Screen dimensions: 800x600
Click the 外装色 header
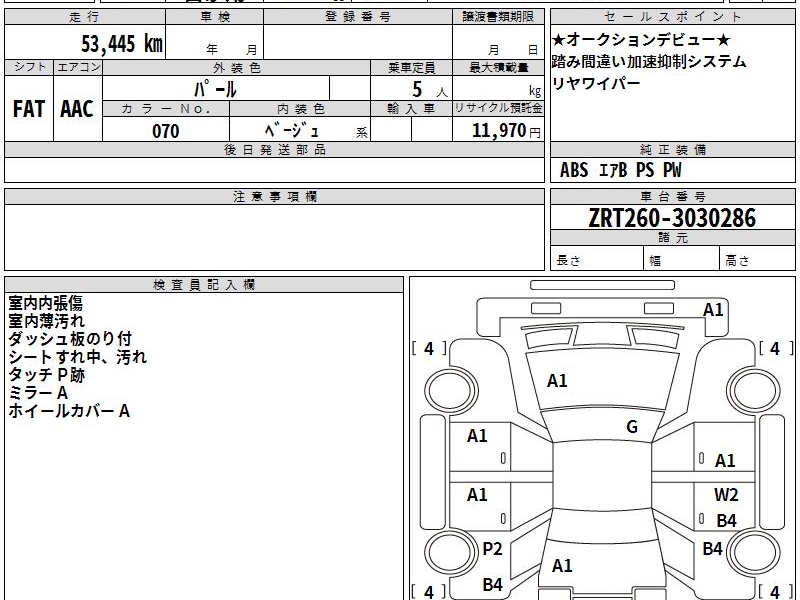(x=237, y=67)
